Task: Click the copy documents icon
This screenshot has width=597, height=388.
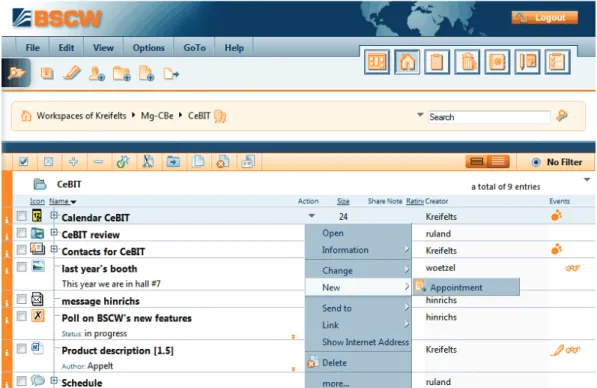Action: coord(198,162)
